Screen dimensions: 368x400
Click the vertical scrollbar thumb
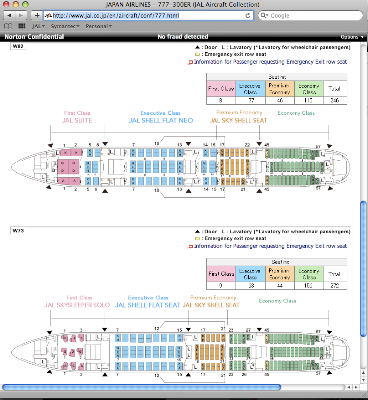point(364,269)
